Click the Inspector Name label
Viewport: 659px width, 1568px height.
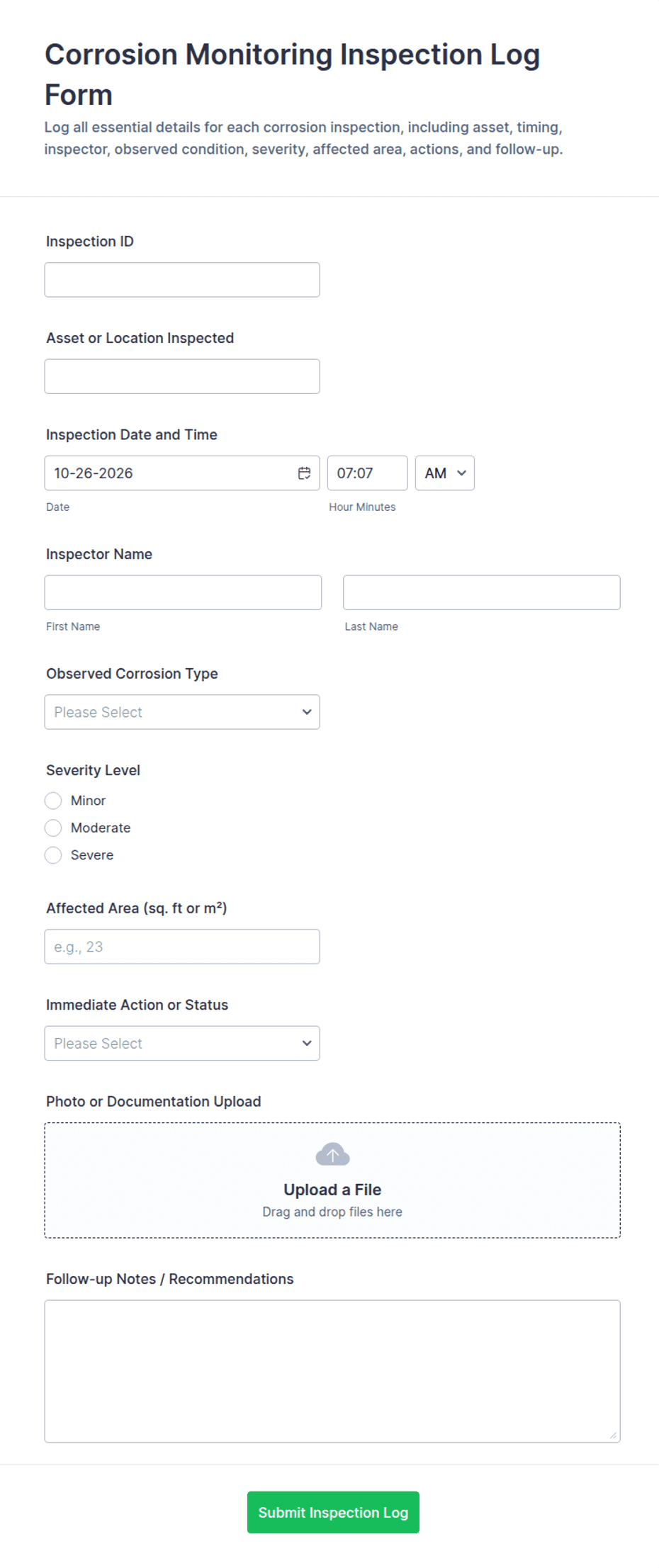point(99,554)
